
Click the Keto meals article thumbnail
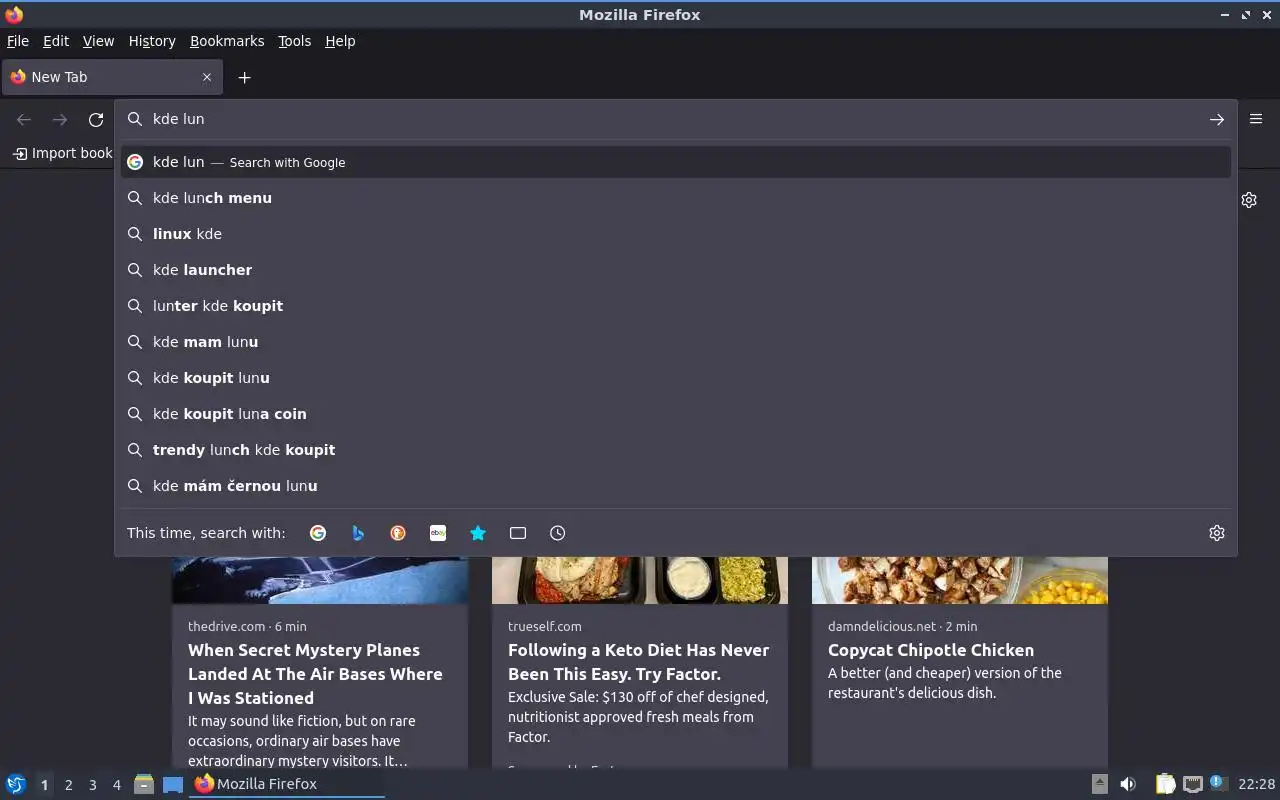coord(640,580)
